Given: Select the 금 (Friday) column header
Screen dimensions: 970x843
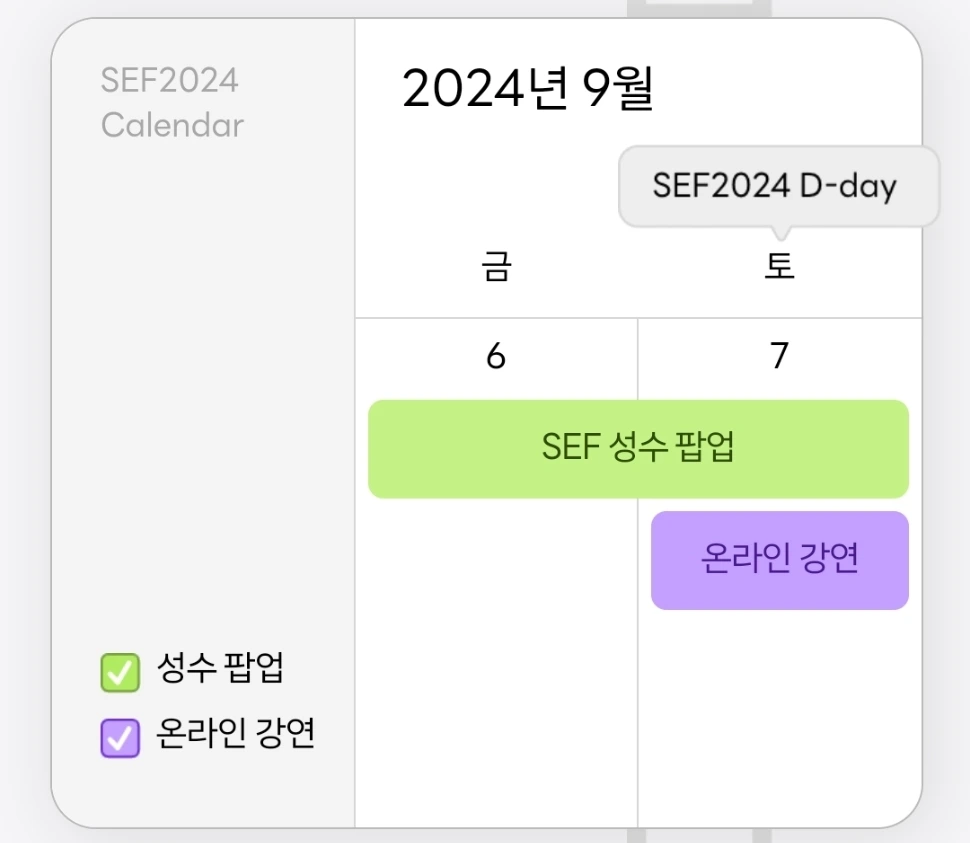Looking at the screenshot, I should 496,268.
